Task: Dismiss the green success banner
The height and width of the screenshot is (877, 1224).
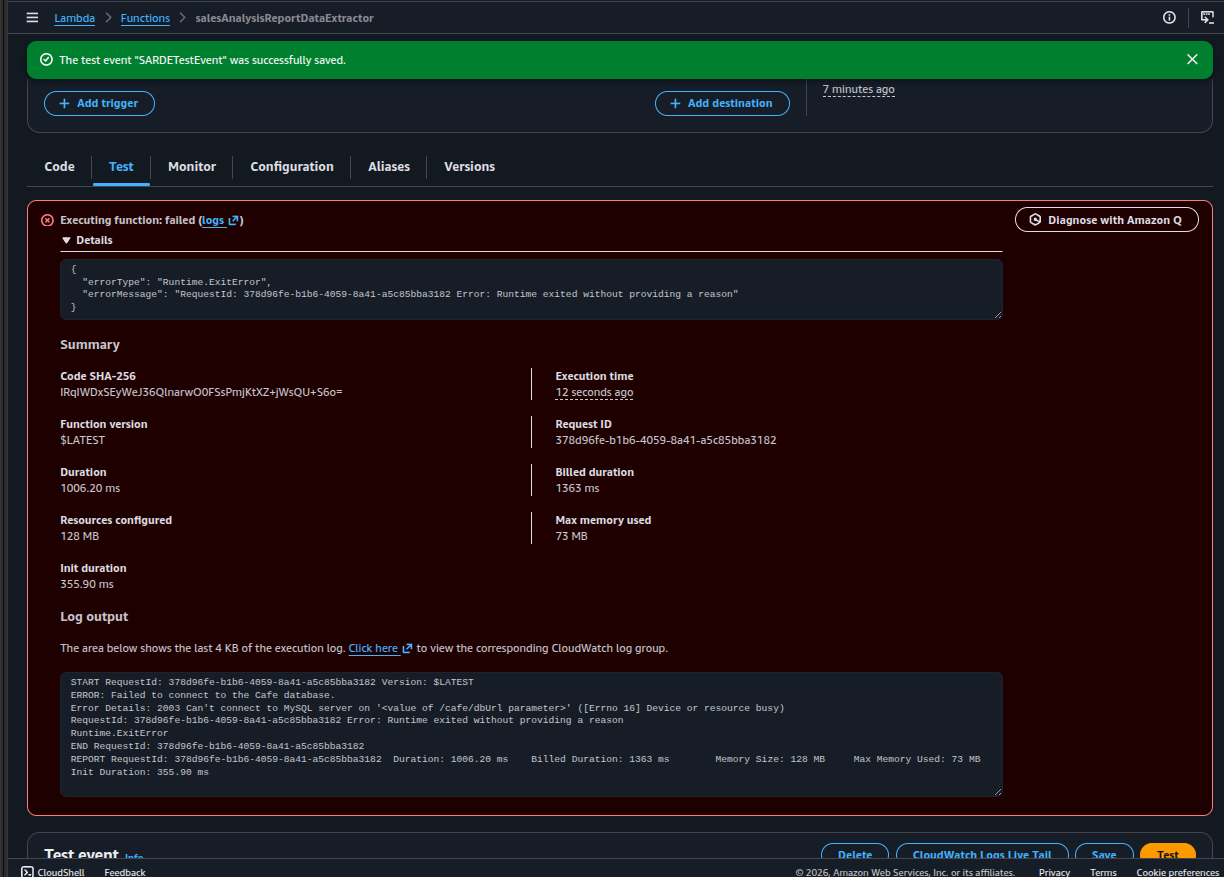Action: (x=1192, y=60)
